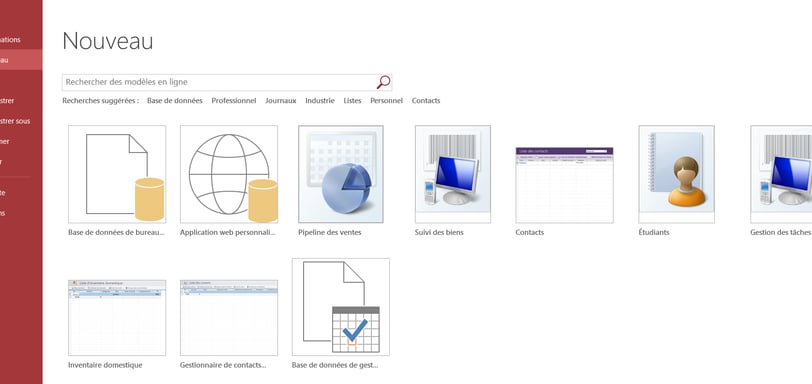Choose Imprimer in the red sidebar
The image size is (812, 384).
coord(21,141)
